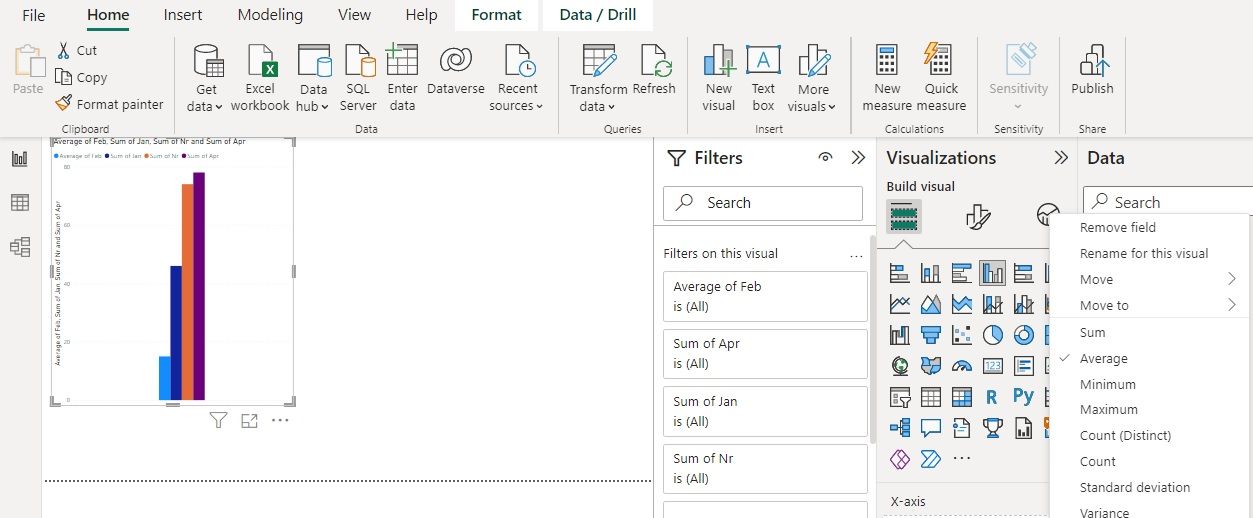Open the Format visual brush tab
The image size is (1253, 518).
[x=979, y=216]
